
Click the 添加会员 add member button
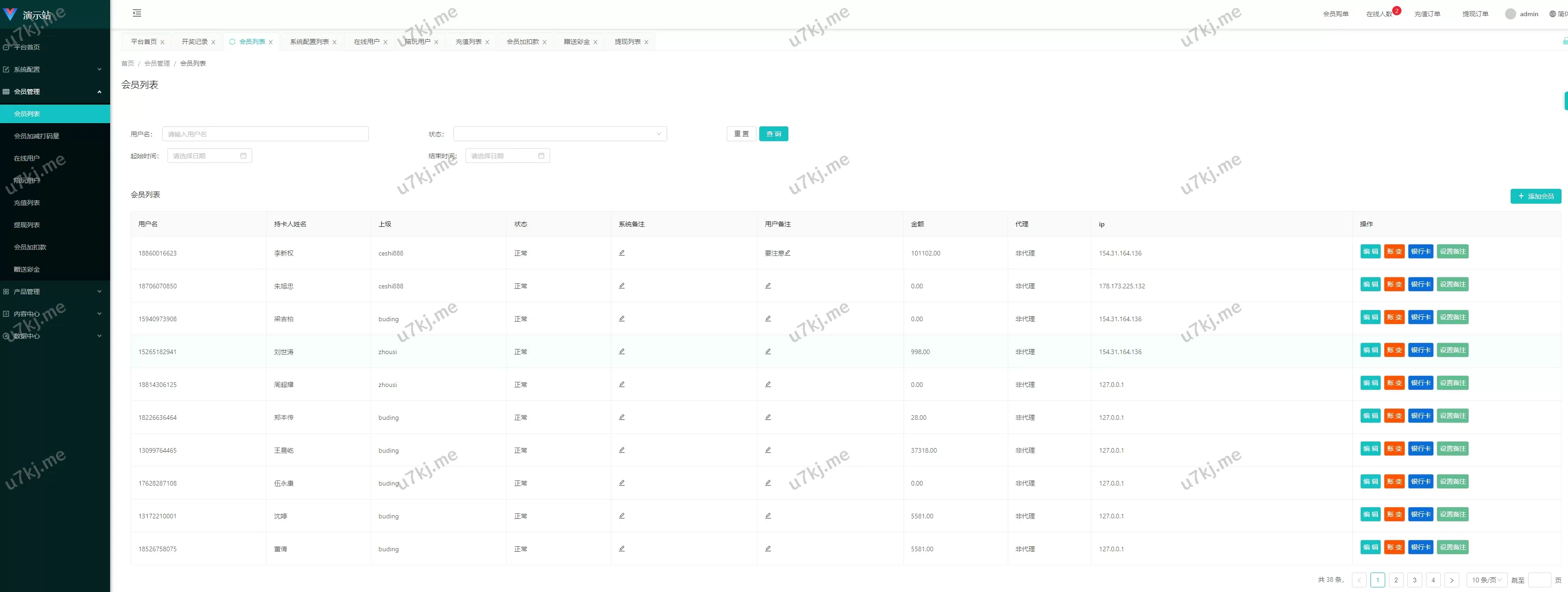pos(1535,196)
